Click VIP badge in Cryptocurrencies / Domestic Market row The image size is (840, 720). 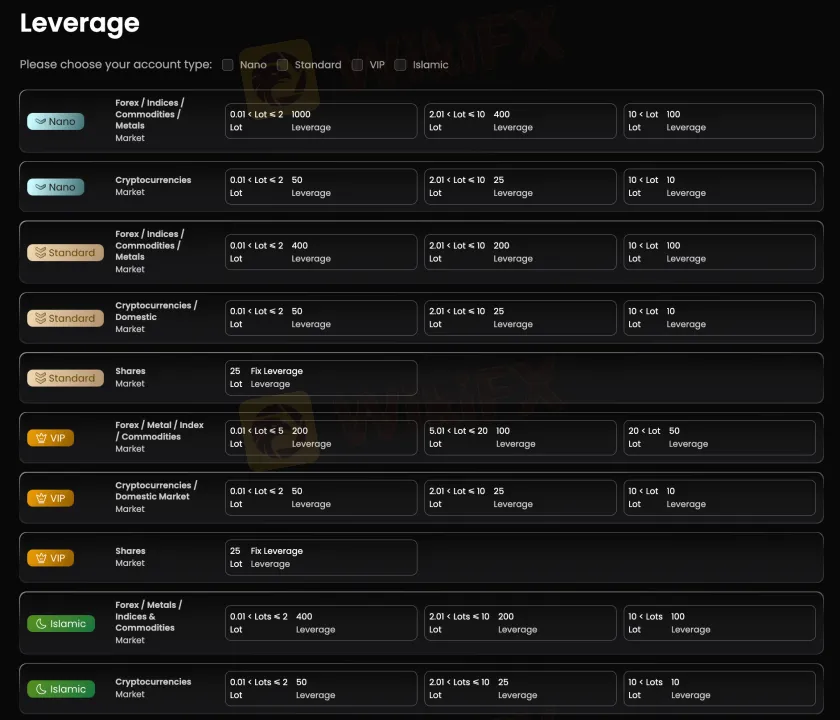[50, 498]
